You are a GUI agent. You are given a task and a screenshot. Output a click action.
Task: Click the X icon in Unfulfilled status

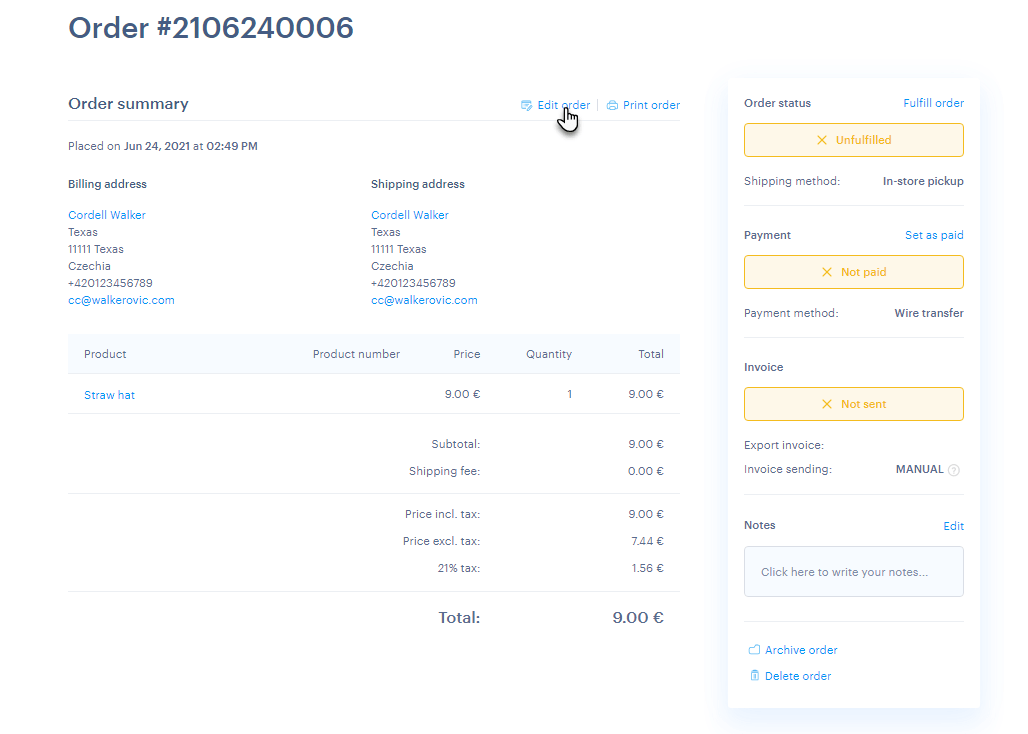click(822, 141)
